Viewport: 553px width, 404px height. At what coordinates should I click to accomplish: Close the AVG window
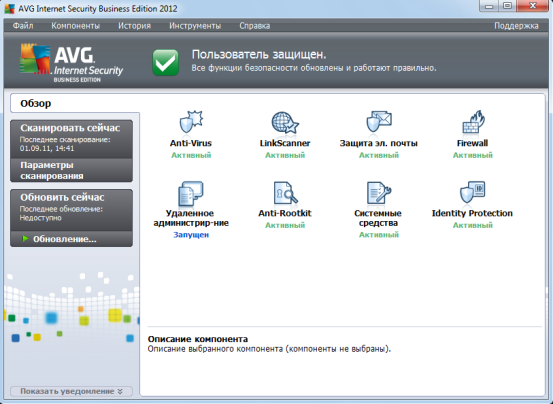coord(533,6)
